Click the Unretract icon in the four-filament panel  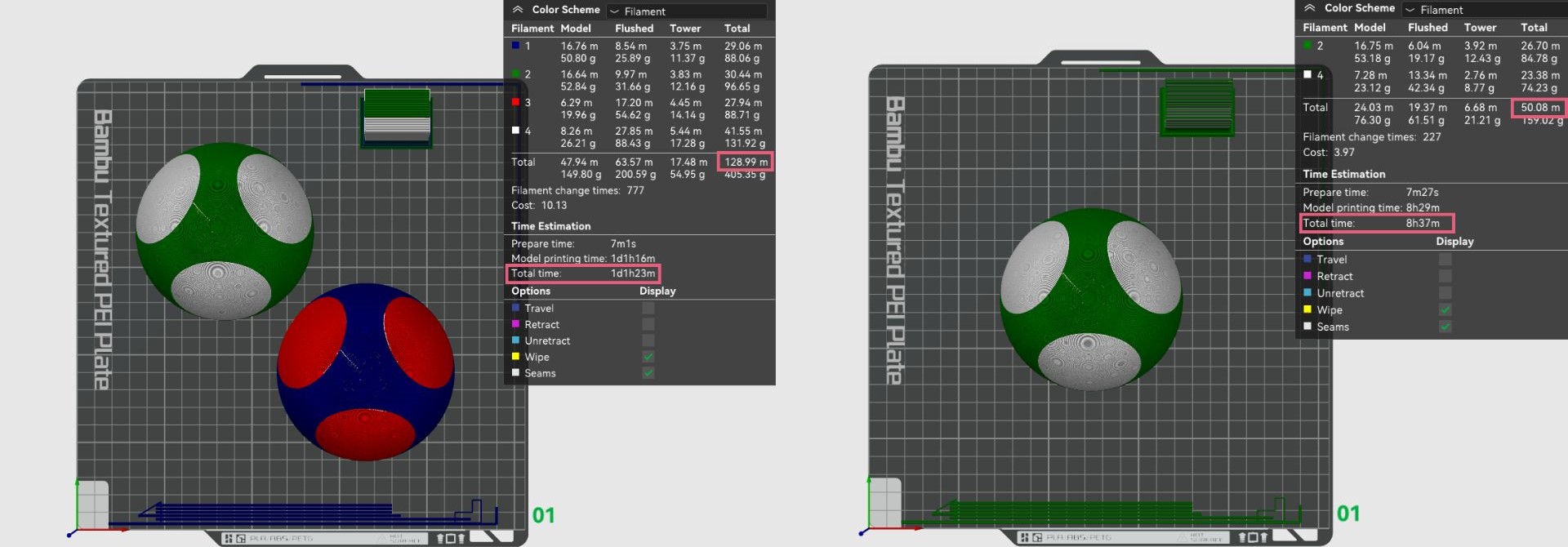[515, 340]
